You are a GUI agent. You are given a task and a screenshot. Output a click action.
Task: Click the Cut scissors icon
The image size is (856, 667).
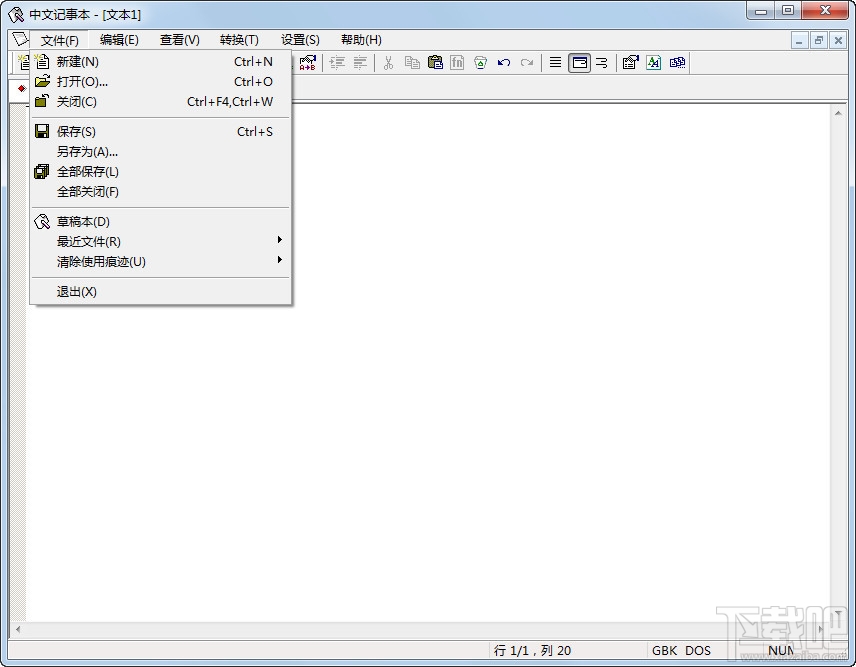tap(388, 63)
